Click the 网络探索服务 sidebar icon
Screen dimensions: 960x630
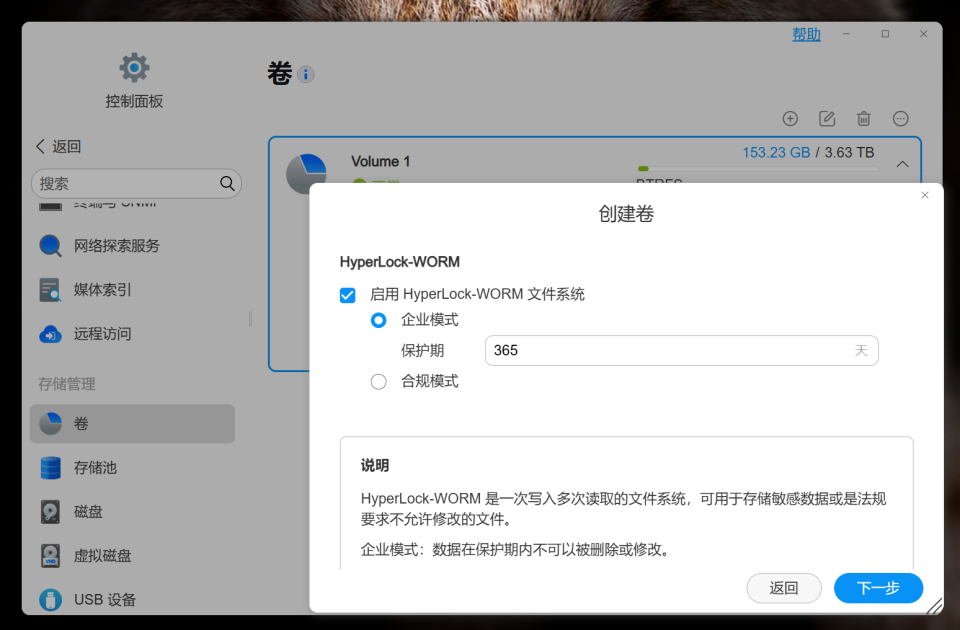pyautogui.click(x=50, y=246)
